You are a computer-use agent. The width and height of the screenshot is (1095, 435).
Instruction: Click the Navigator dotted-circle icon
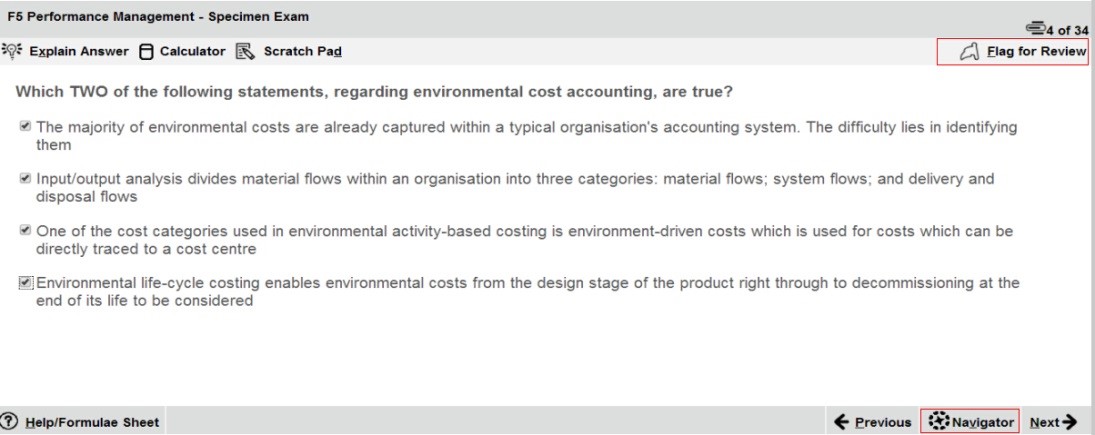click(x=940, y=421)
